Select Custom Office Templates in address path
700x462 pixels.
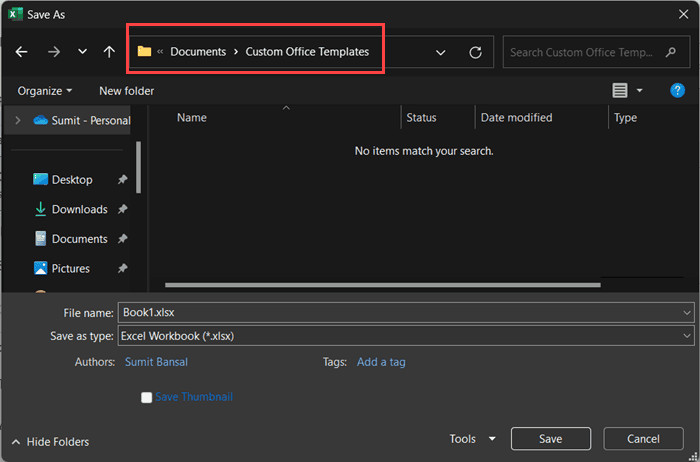click(307, 52)
